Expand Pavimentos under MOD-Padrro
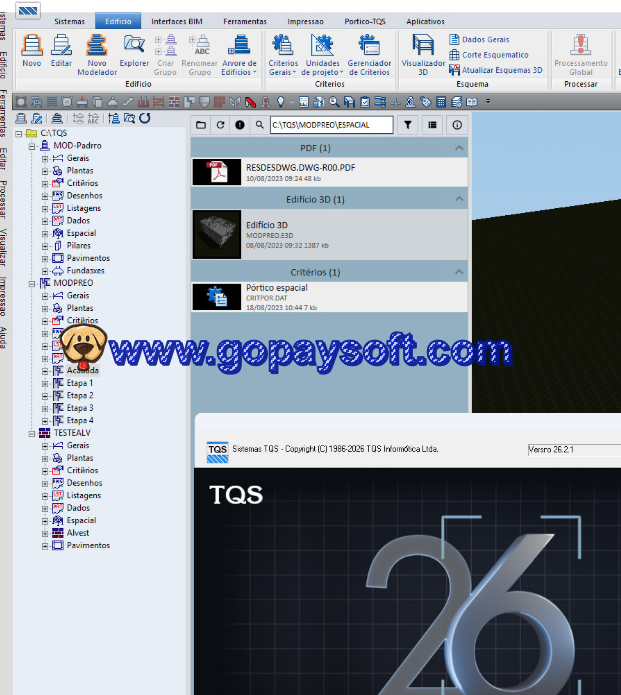The width and height of the screenshot is (621, 695). (x=45, y=258)
